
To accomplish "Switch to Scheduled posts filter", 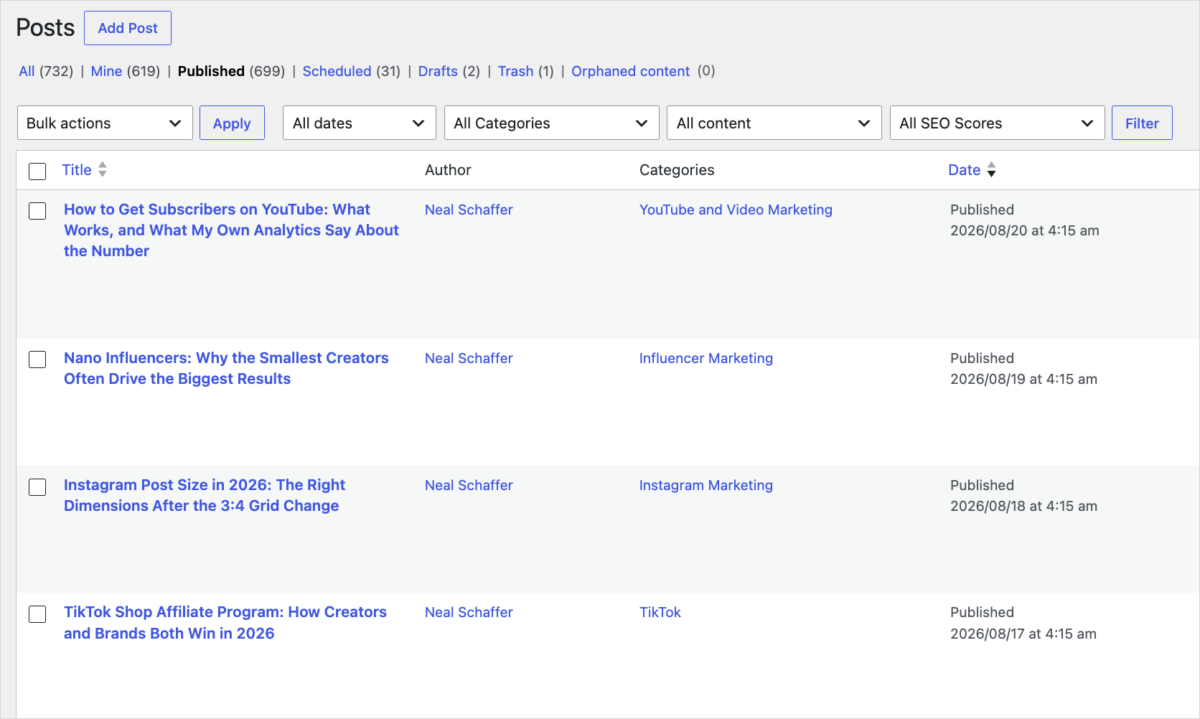I will [337, 71].
